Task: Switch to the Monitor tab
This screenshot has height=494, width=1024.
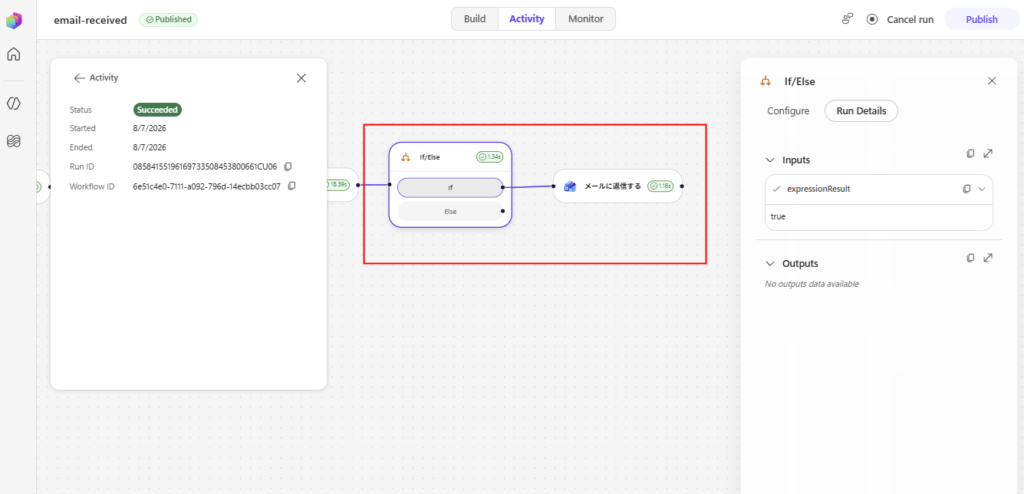Action: [x=585, y=19]
